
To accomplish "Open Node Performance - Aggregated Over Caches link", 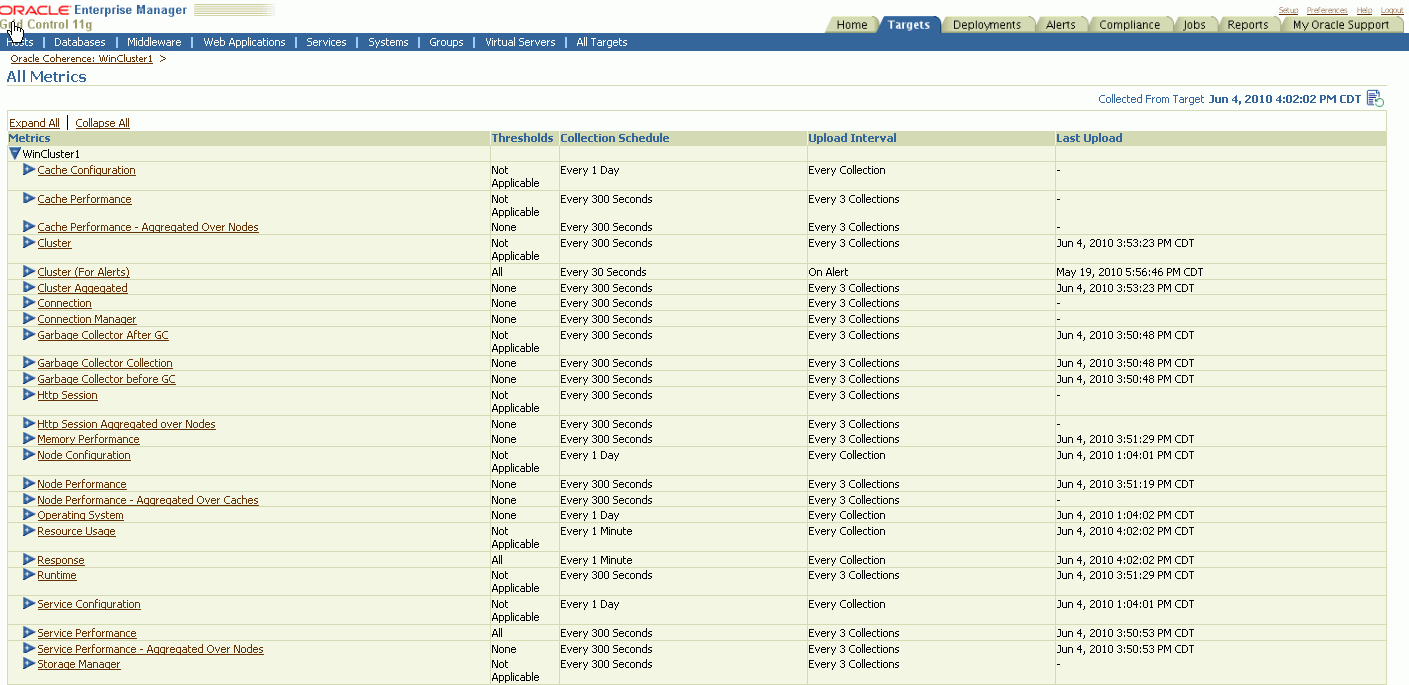I will (x=148, y=500).
